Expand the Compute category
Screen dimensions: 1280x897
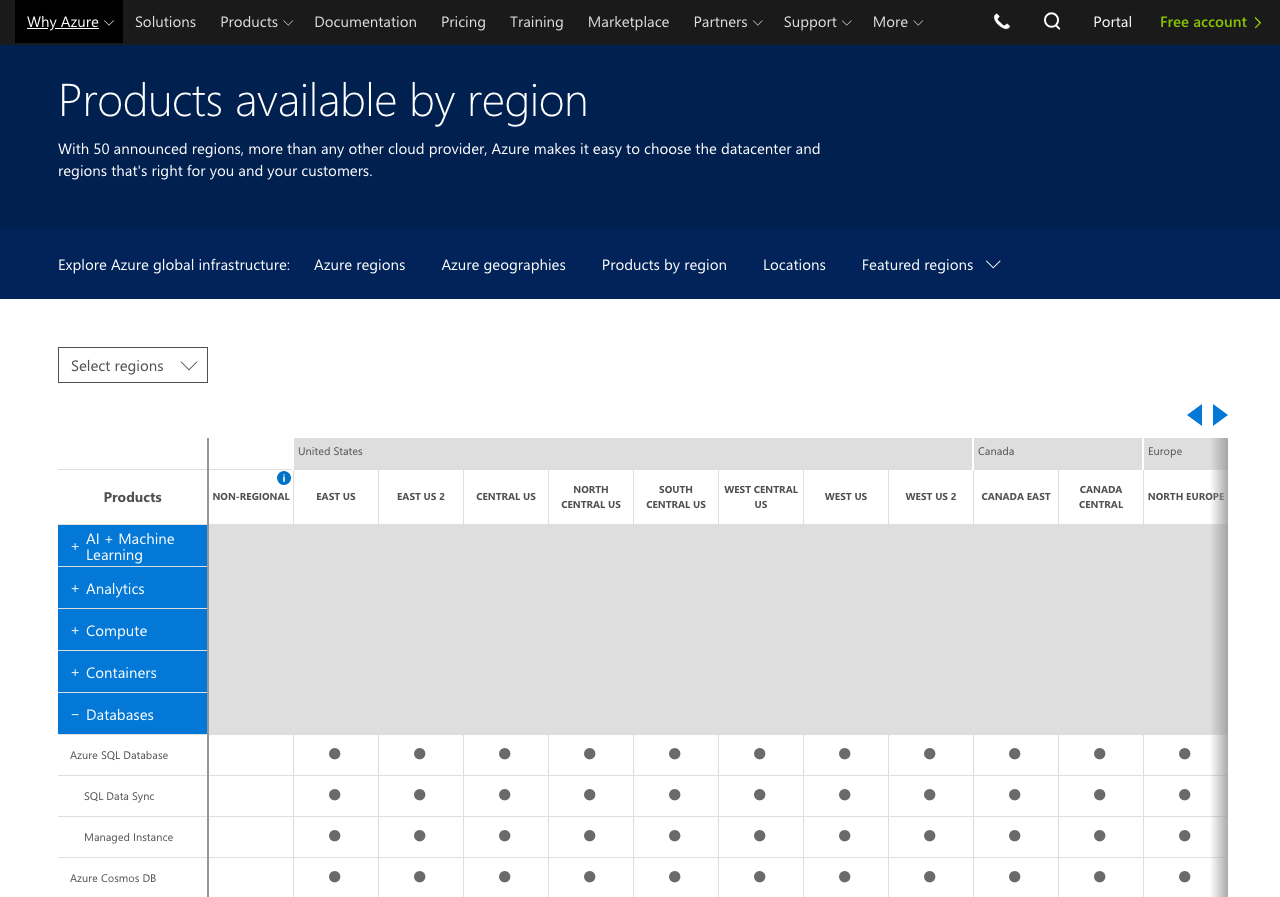tap(133, 630)
